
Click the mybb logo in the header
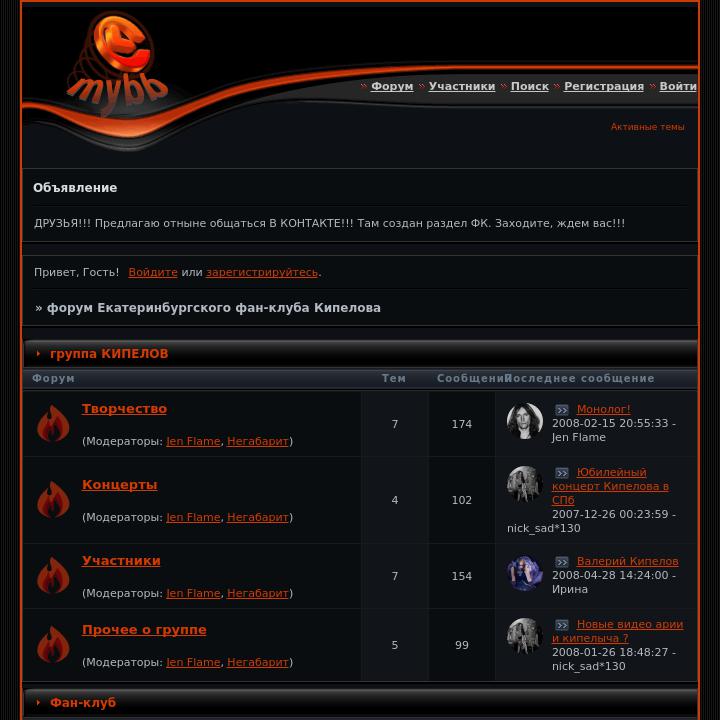118,62
